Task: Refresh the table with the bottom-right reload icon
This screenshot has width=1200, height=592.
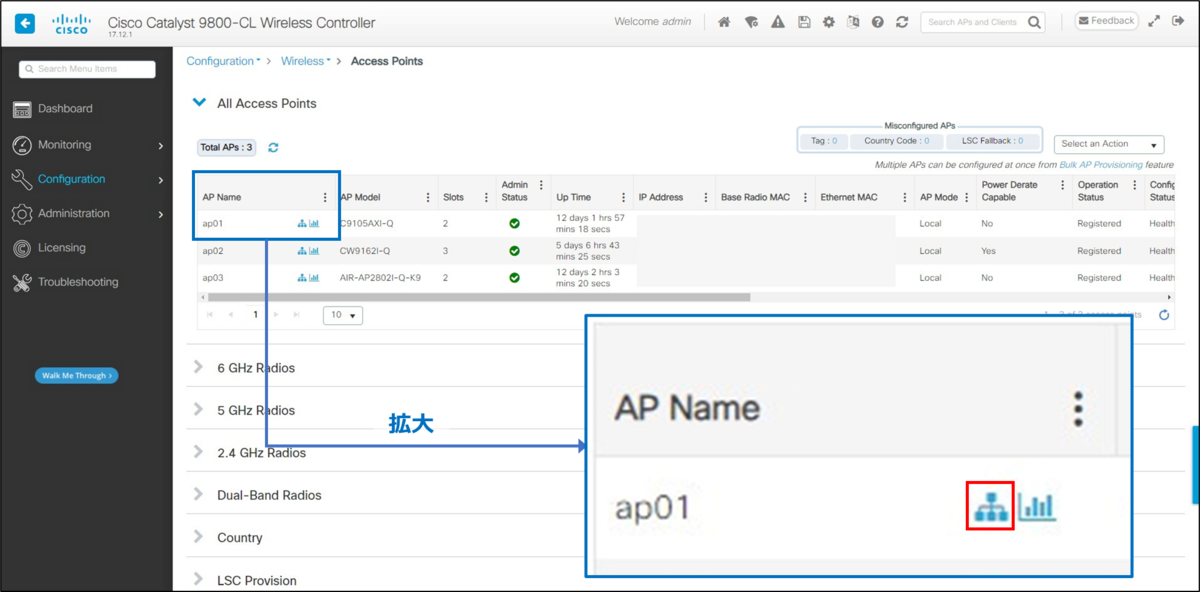Action: [x=1164, y=315]
